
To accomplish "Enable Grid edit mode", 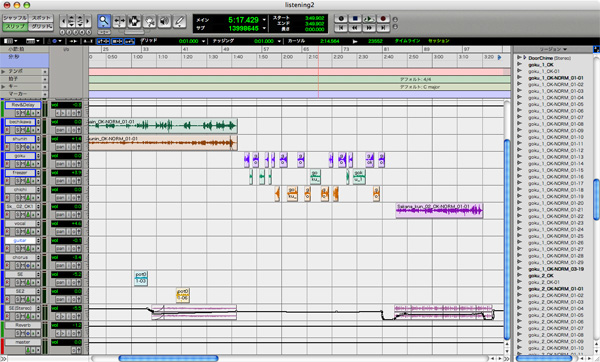I will pyautogui.click(x=41, y=27).
